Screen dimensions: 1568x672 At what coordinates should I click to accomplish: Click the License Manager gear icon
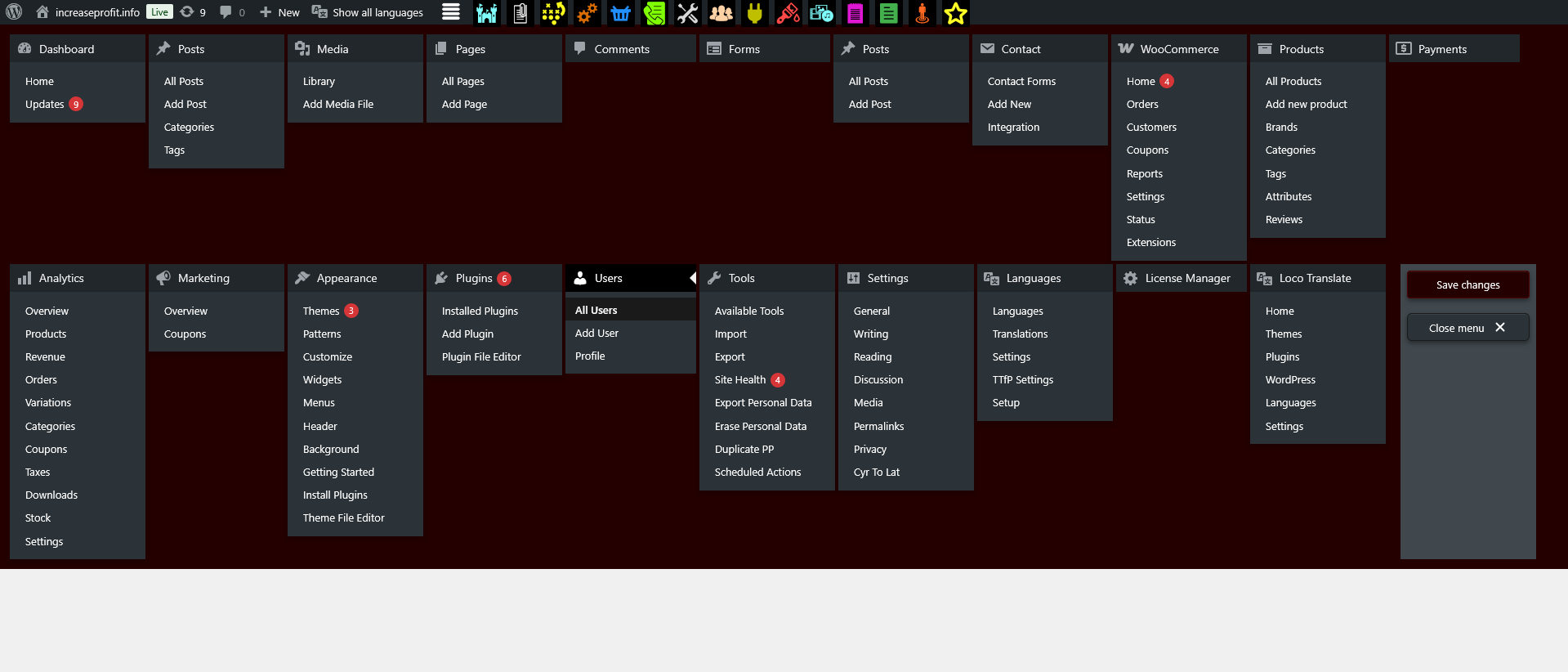tap(1131, 278)
